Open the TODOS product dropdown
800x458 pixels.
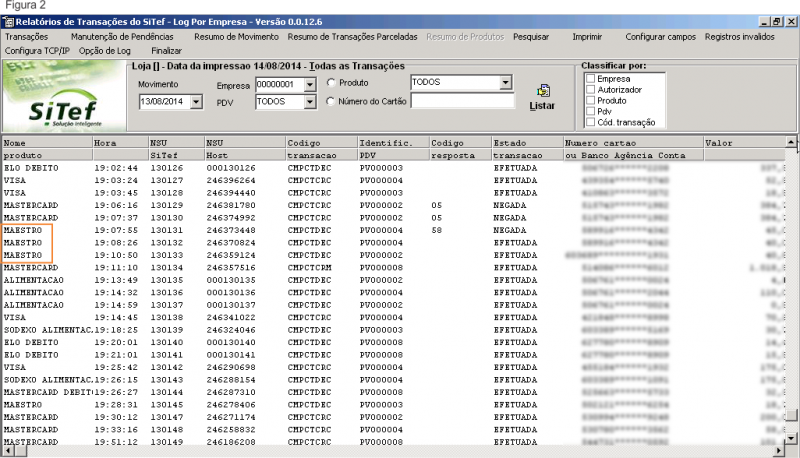(505, 82)
